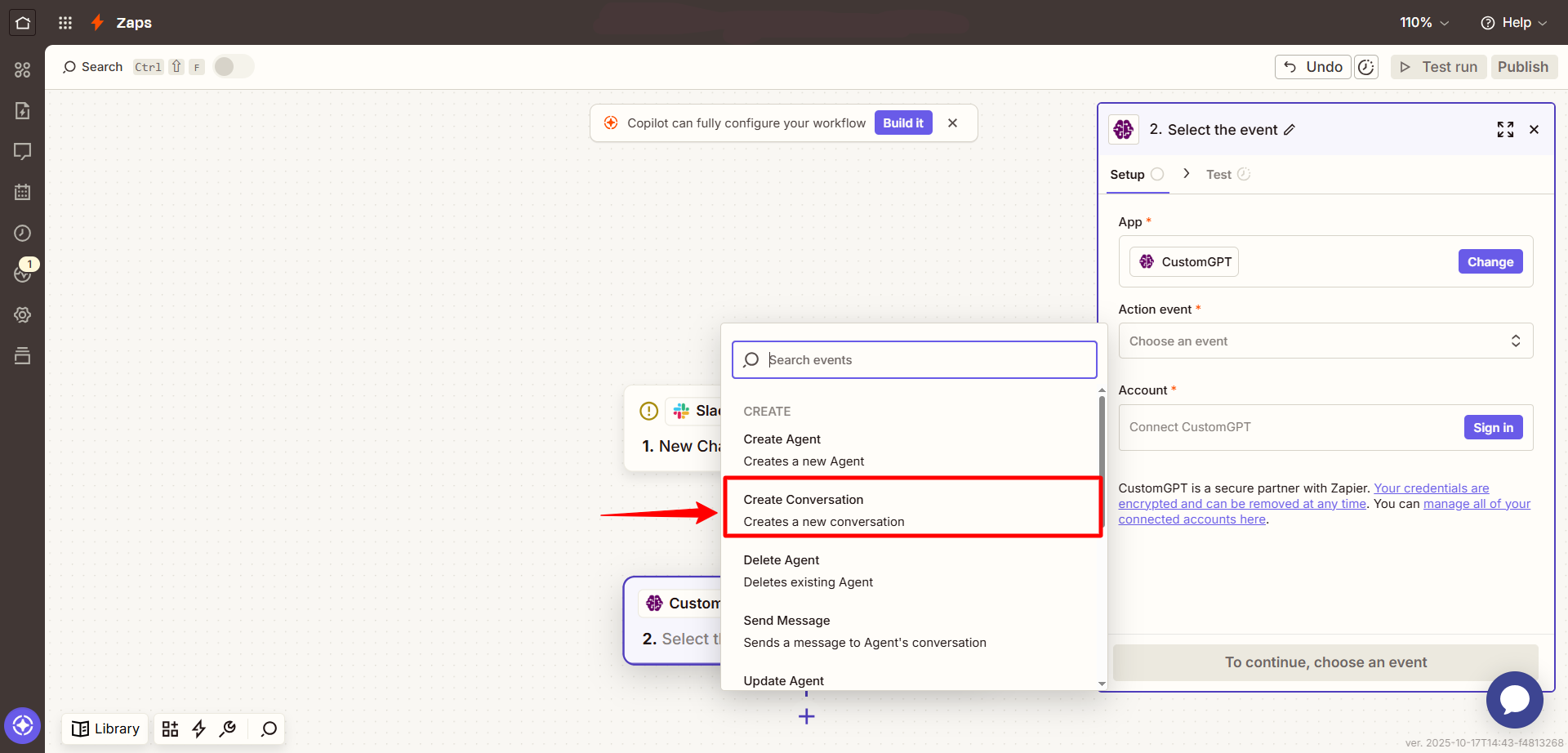Open the 110% zoom dropdown

[x=1424, y=22]
